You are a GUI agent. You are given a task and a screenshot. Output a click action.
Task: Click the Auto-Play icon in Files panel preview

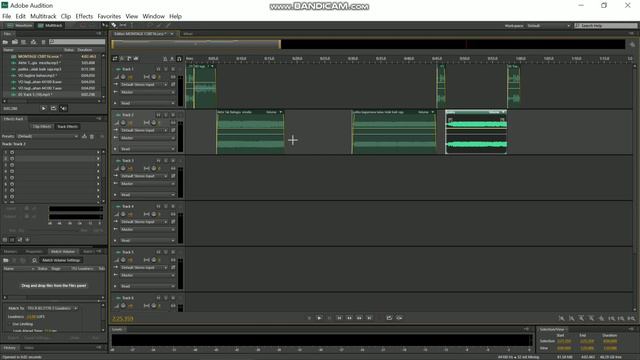click(x=63, y=108)
